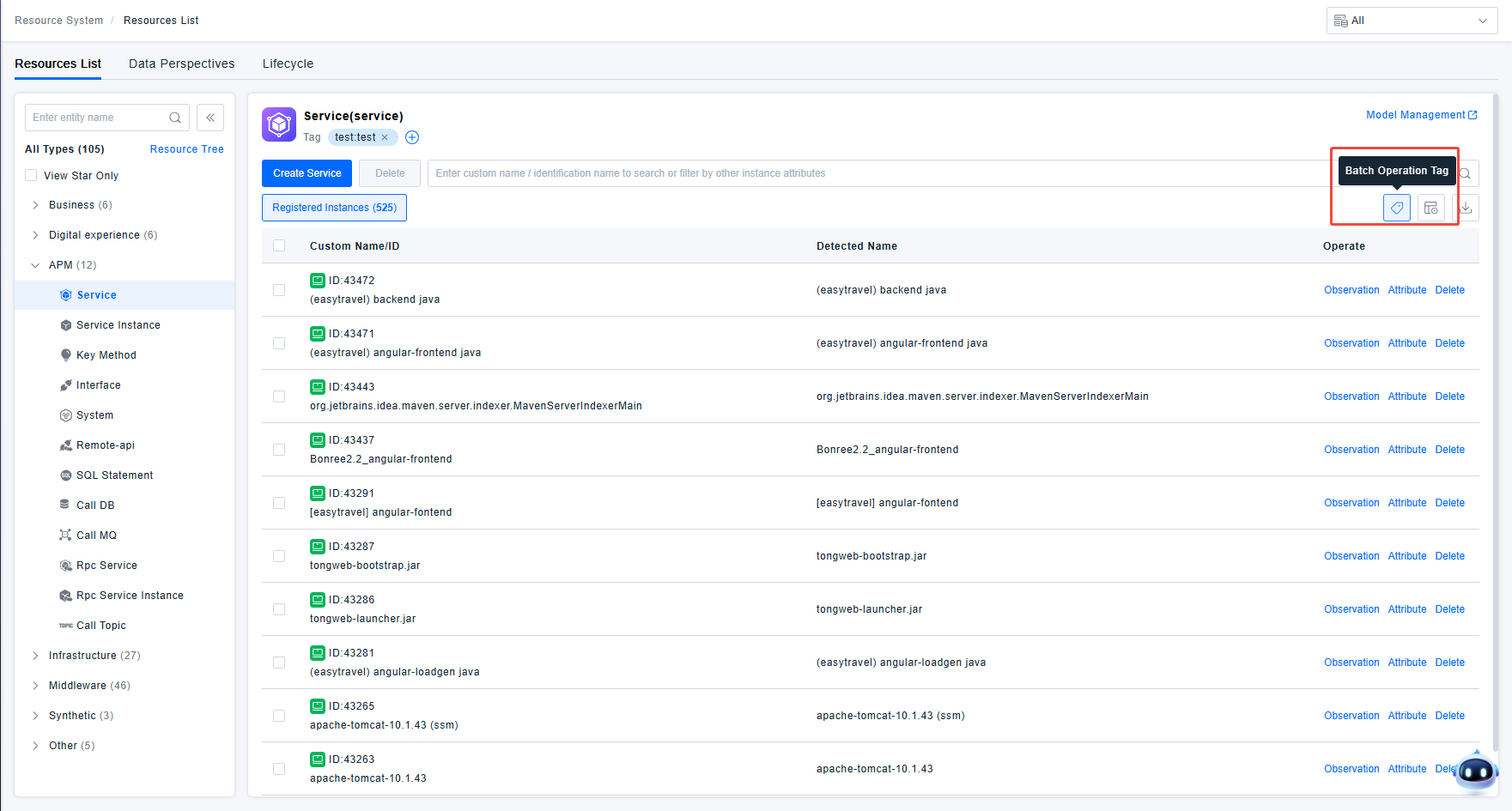The image size is (1512, 811).
Task: Switch to the Data Perspectives tab
Action: pos(181,64)
